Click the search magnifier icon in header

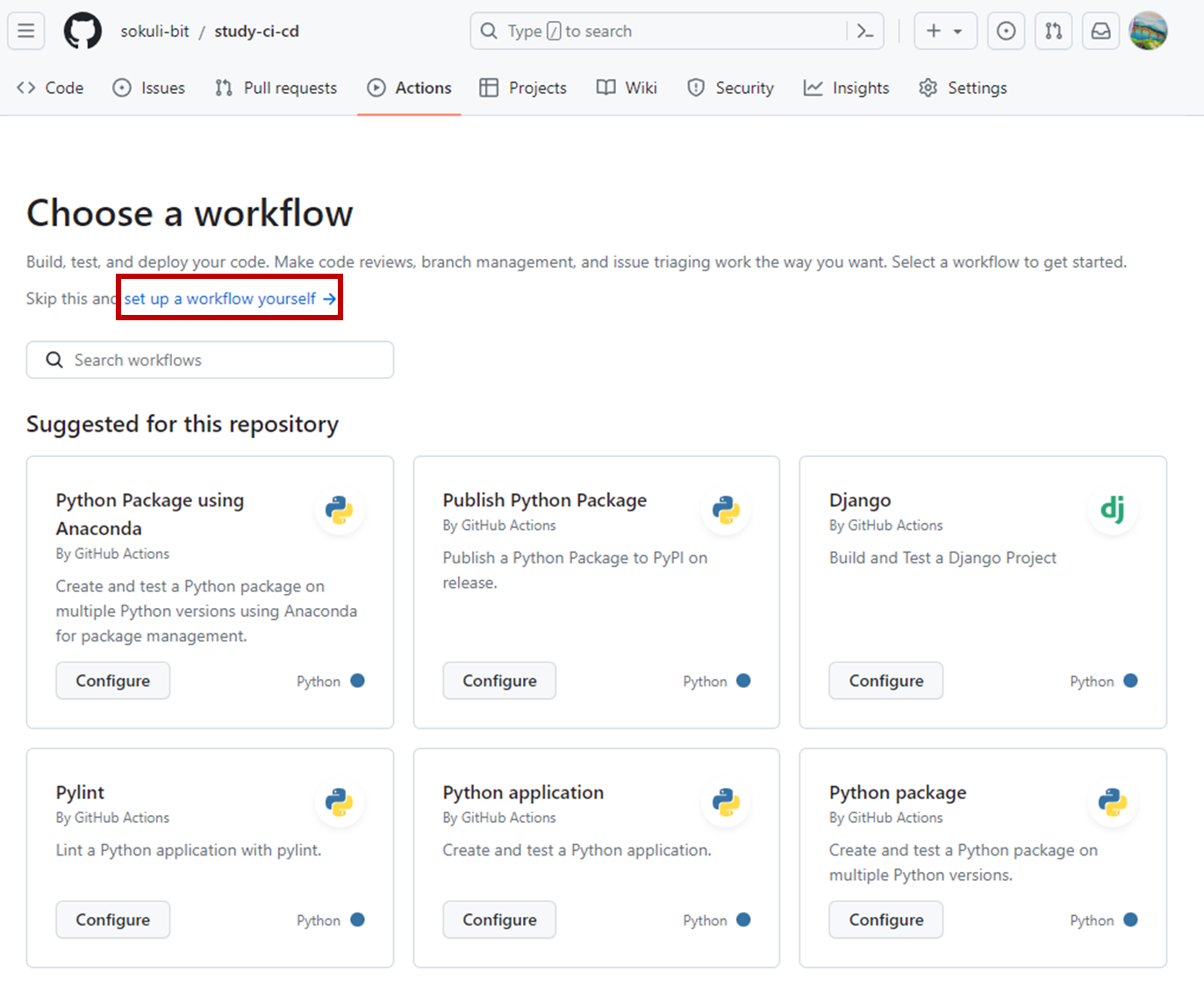pos(490,31)
